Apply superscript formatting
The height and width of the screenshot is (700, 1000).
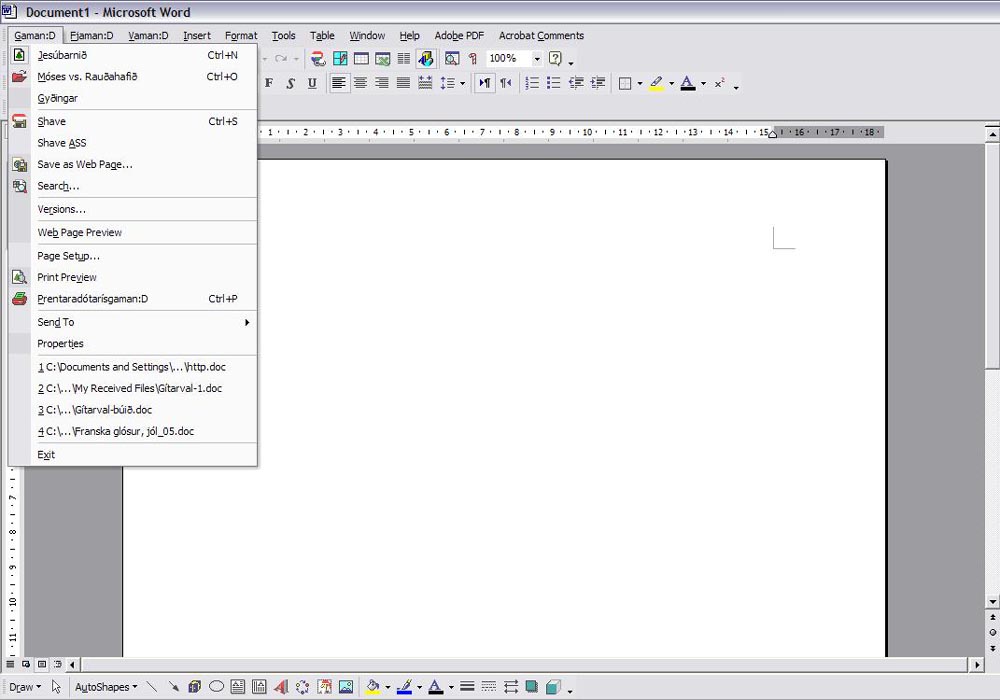point(719,83)
